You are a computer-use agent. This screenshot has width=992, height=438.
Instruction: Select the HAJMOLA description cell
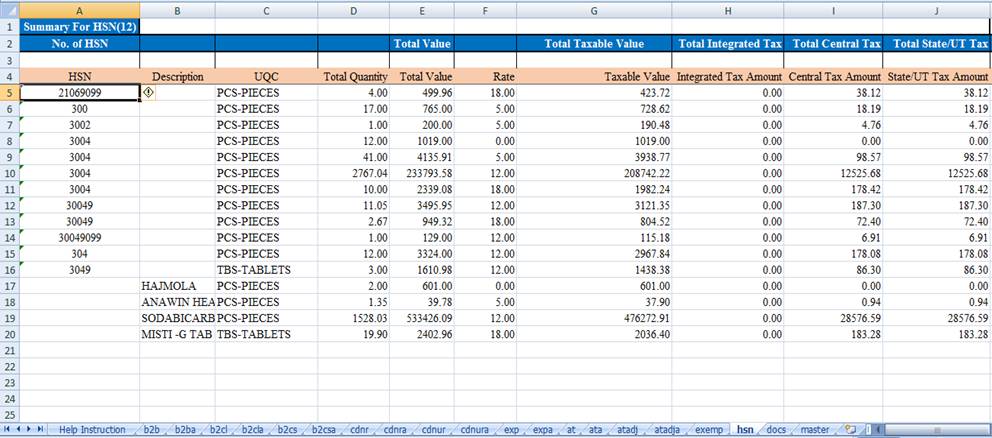coord(177,286)
